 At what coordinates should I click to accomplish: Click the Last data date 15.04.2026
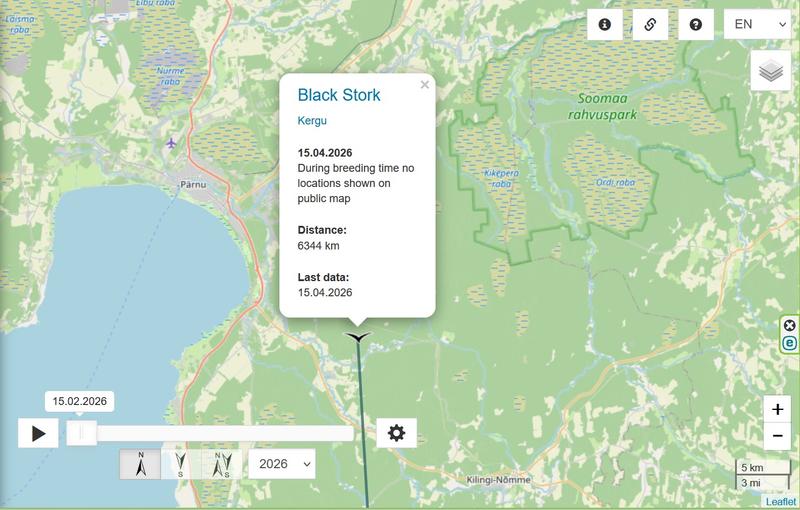coord(325,293)
